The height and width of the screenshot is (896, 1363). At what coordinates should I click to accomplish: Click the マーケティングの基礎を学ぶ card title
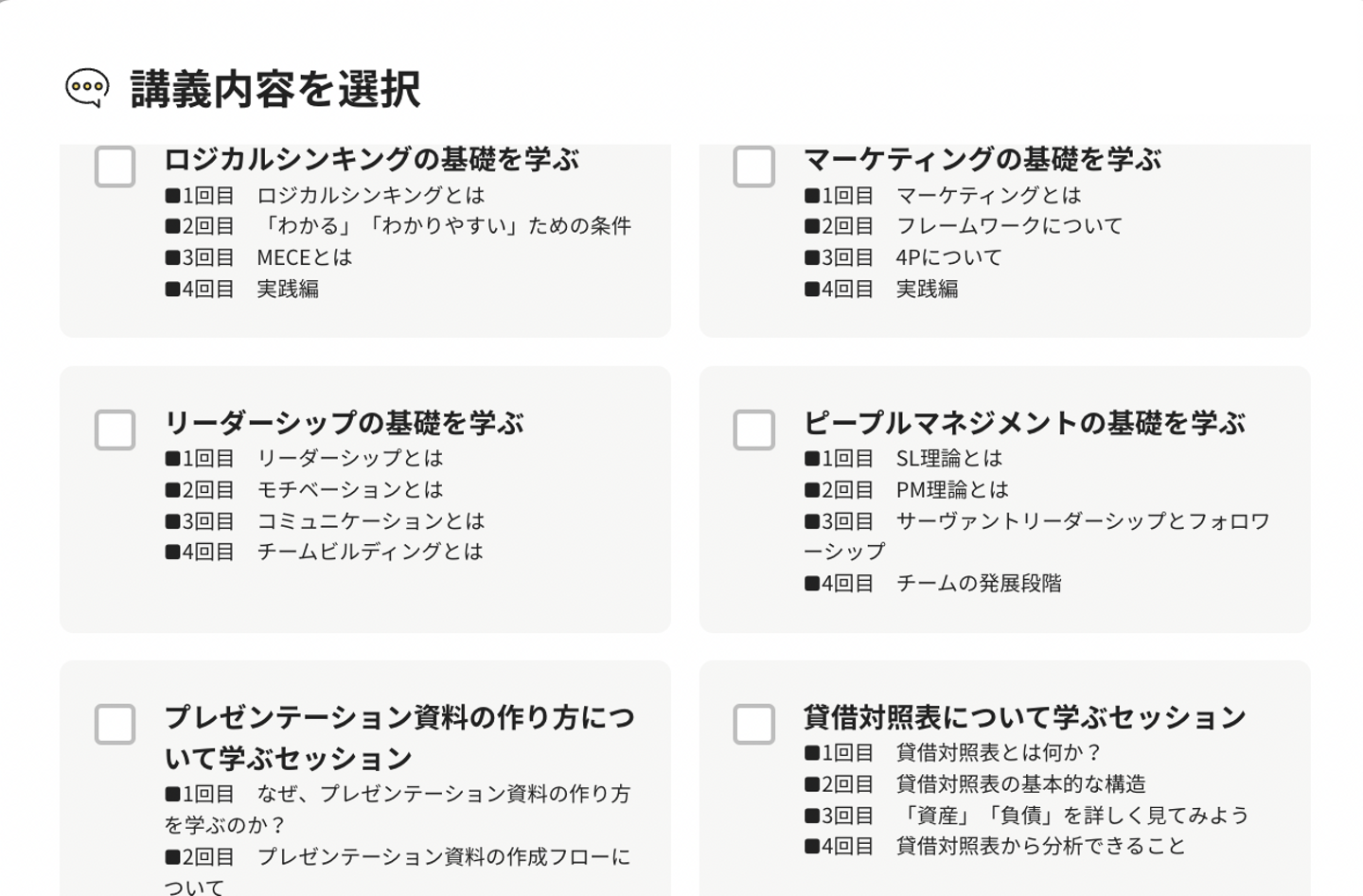(x=982, y=159)
